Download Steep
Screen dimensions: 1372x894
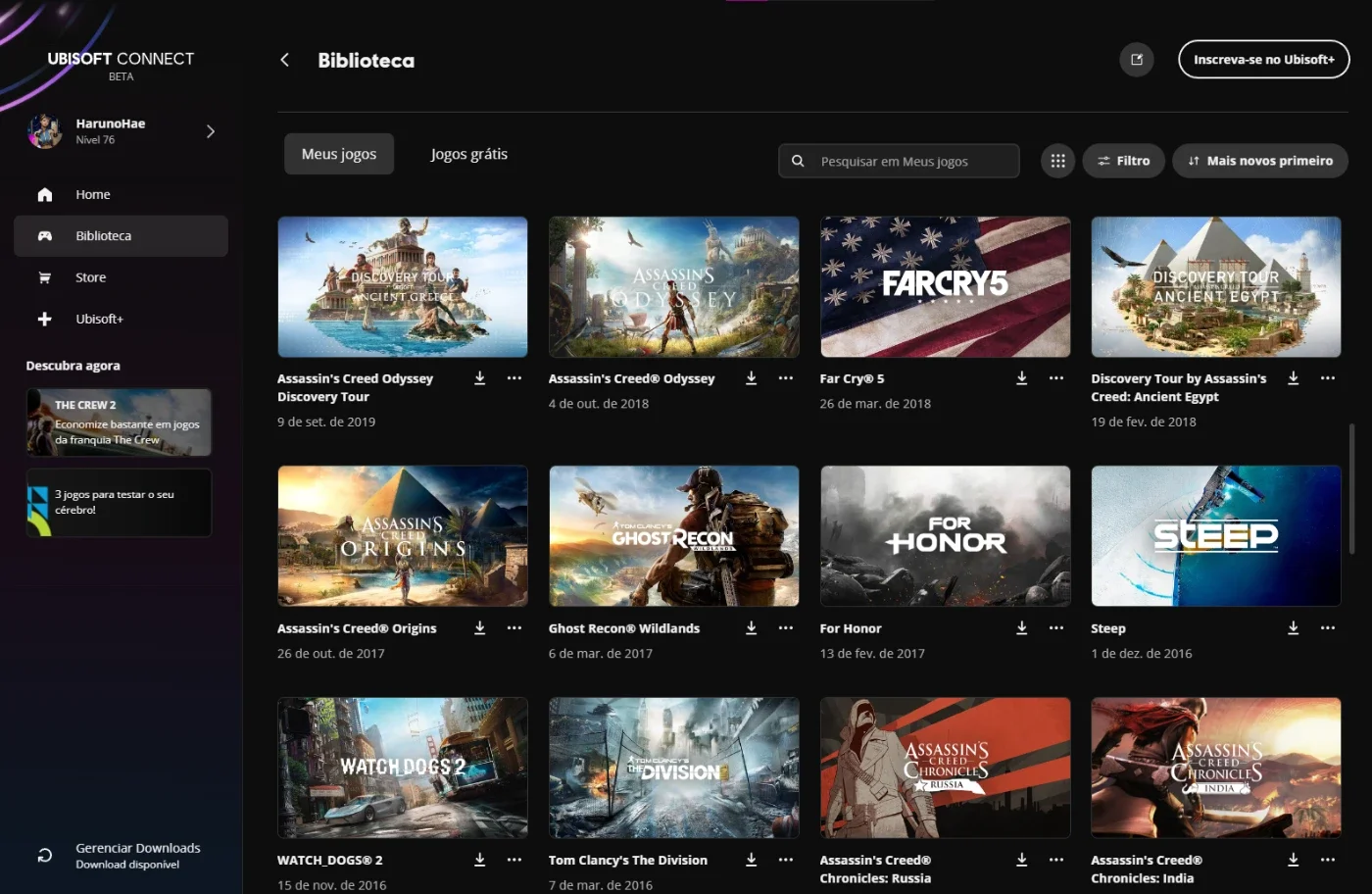click(x=1294, y=628)
